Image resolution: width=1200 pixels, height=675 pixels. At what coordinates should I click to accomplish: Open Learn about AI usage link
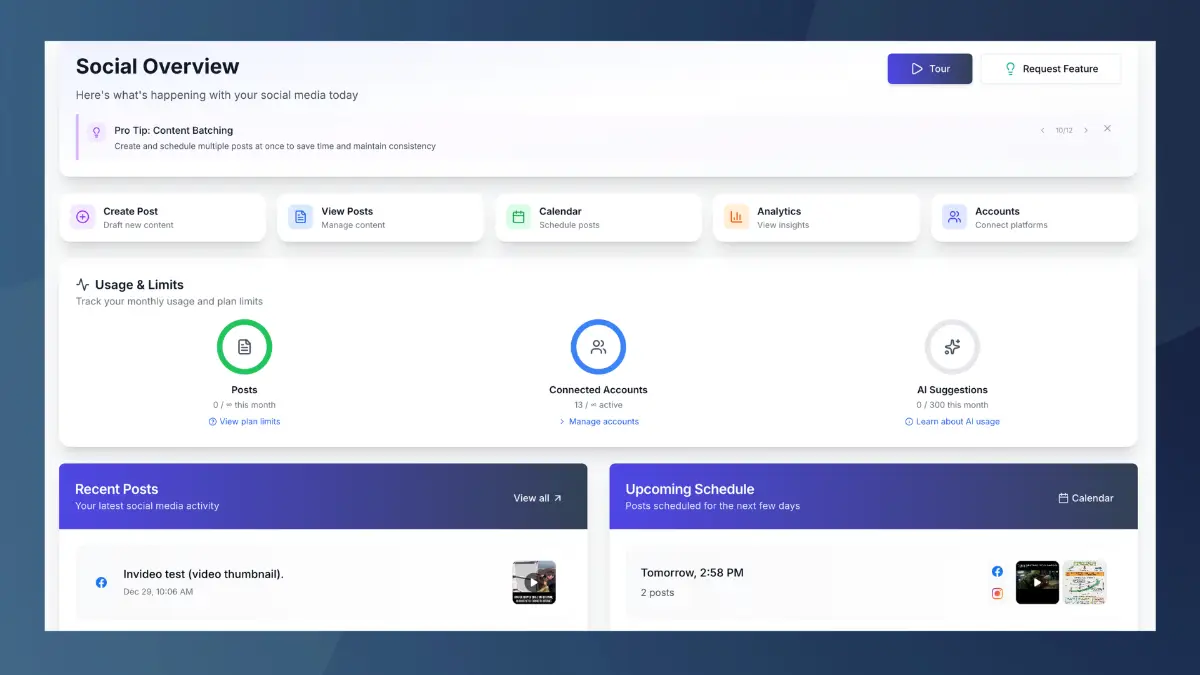952,422
